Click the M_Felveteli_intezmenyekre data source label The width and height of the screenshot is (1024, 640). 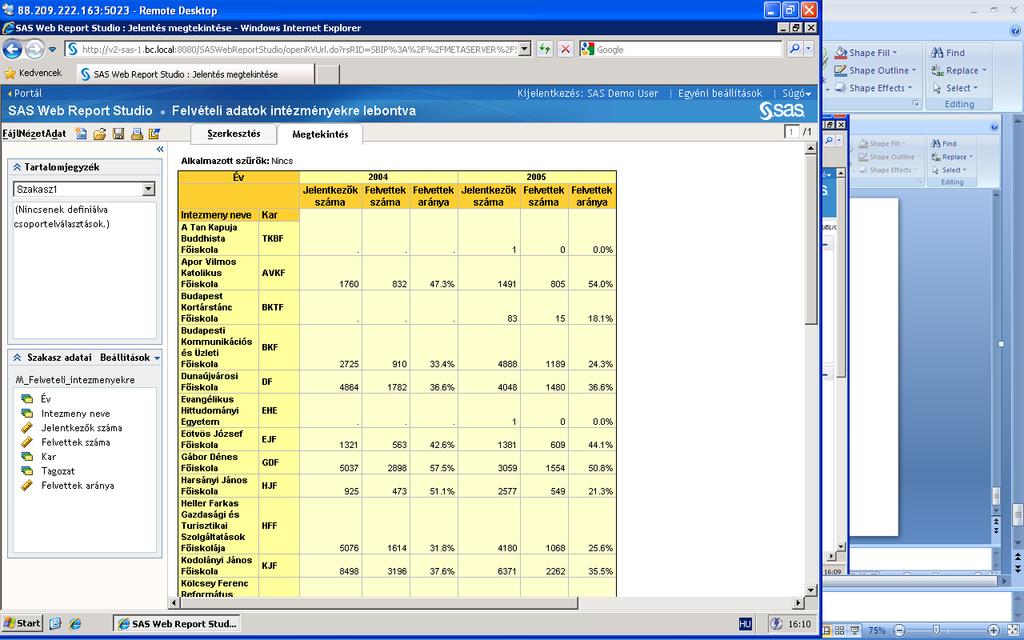(75, 380)
